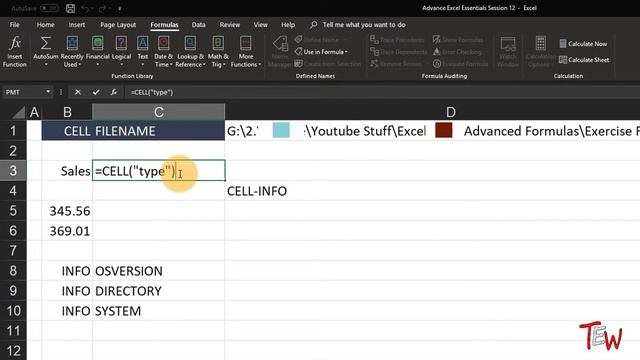This screenshot has height=360, width=640.
Task: Select column C header
Action: click(159, 112)
